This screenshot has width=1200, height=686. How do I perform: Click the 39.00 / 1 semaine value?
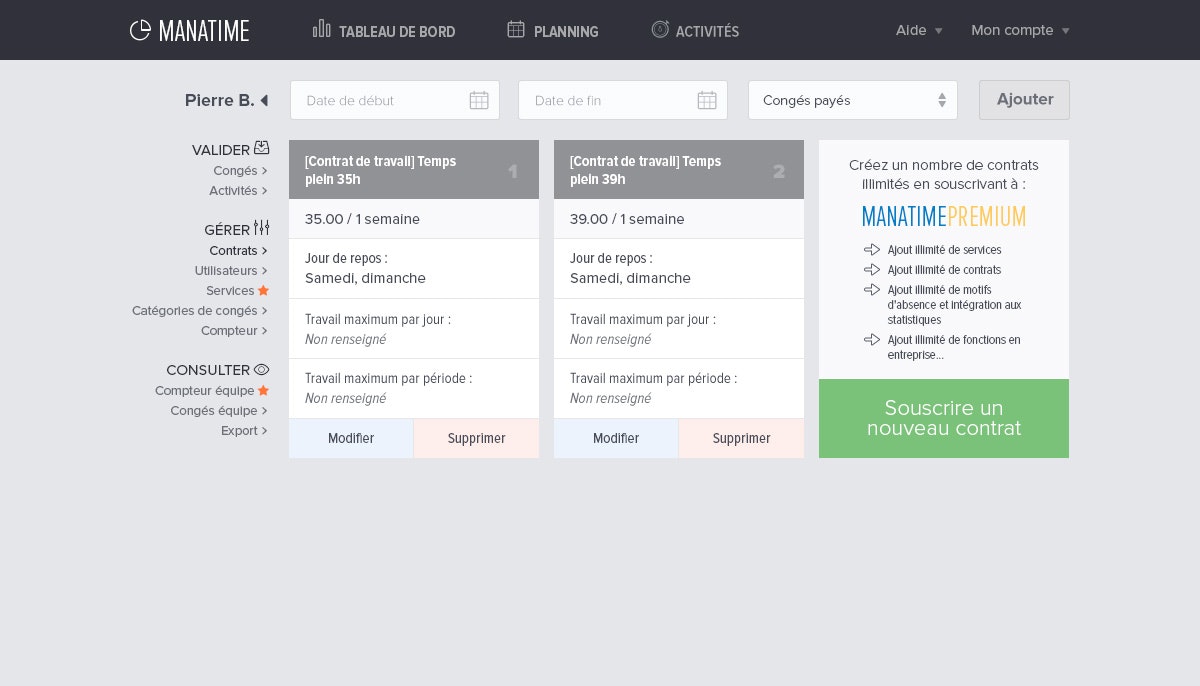627,219
